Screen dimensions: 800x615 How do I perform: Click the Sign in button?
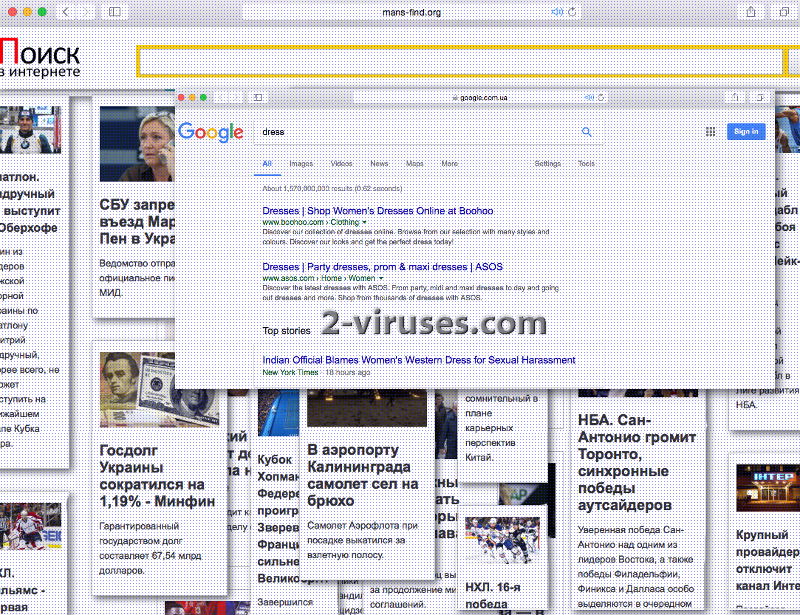point(746,131)
